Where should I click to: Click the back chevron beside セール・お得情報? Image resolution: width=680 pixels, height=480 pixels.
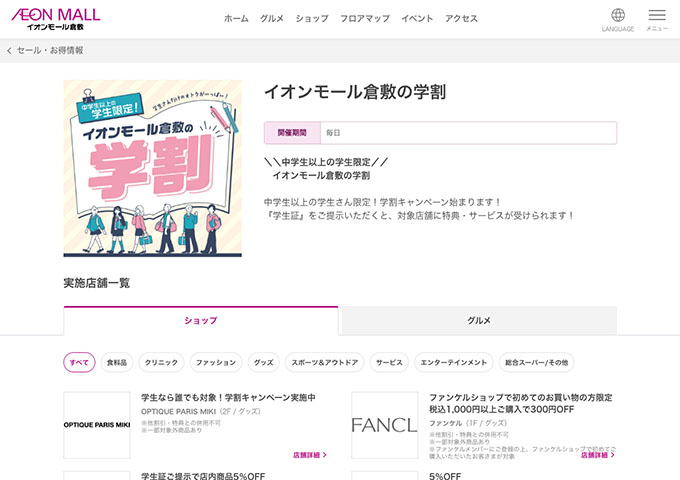tap(9, 51)
